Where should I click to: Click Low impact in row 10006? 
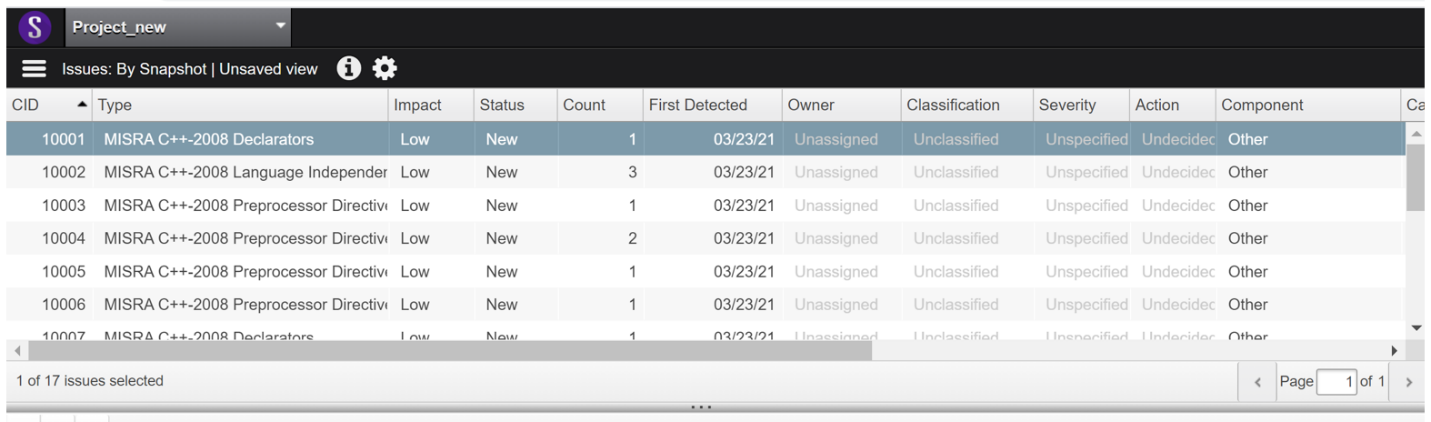tap(415, 304)
